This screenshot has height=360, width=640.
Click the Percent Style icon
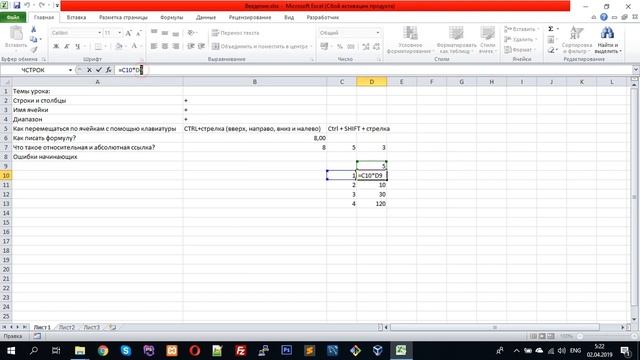tap(340, 47)
